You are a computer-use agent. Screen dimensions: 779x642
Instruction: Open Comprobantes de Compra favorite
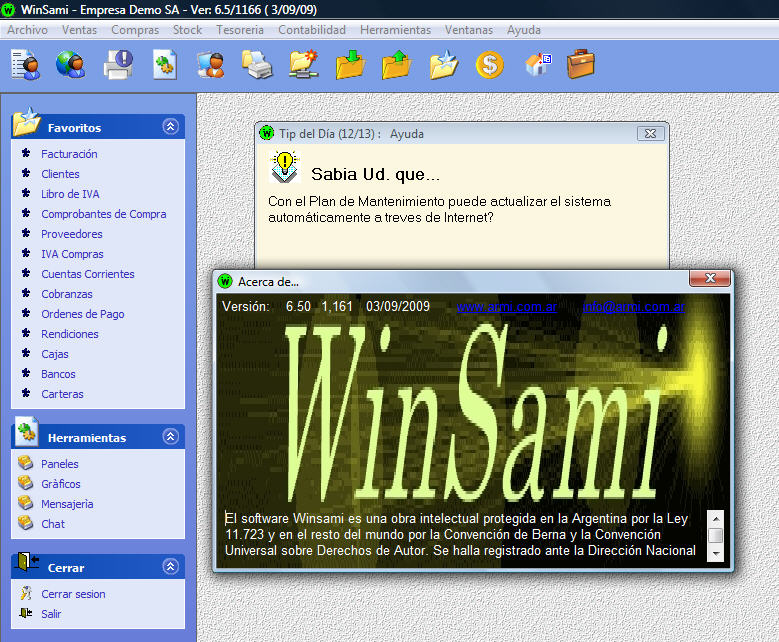click(104, 214)
